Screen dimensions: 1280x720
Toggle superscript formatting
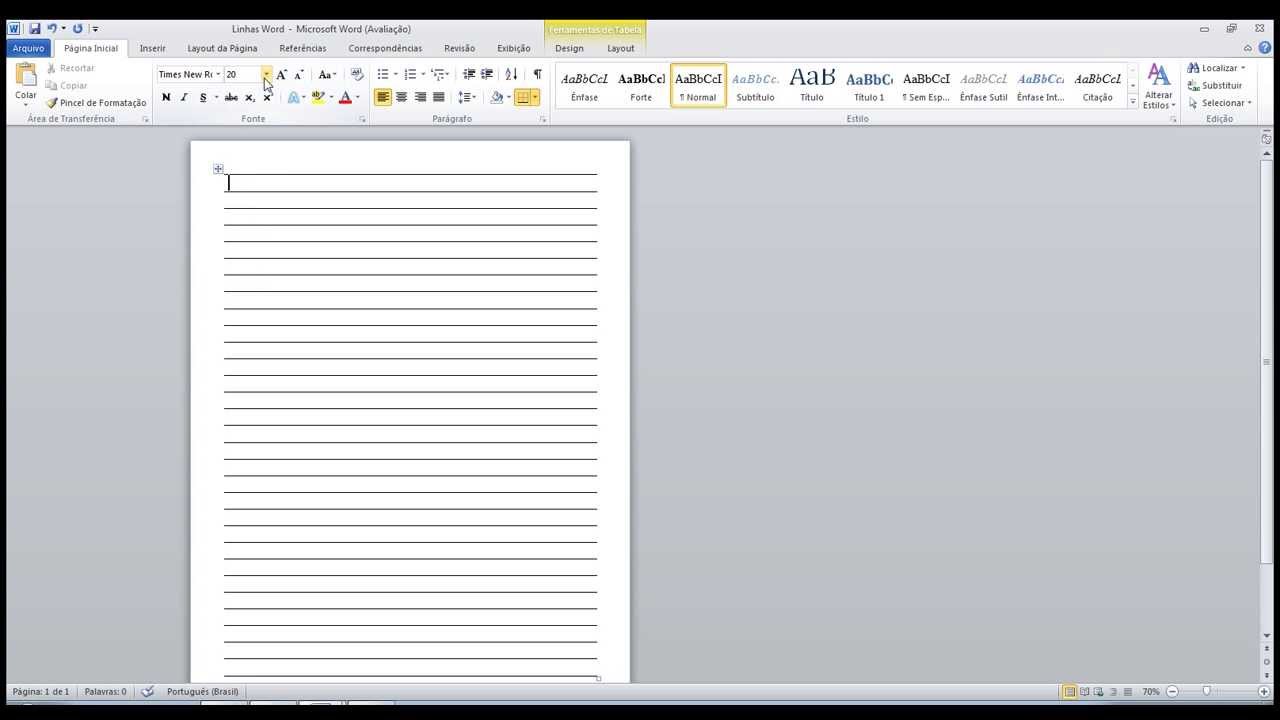click(267, 97)
